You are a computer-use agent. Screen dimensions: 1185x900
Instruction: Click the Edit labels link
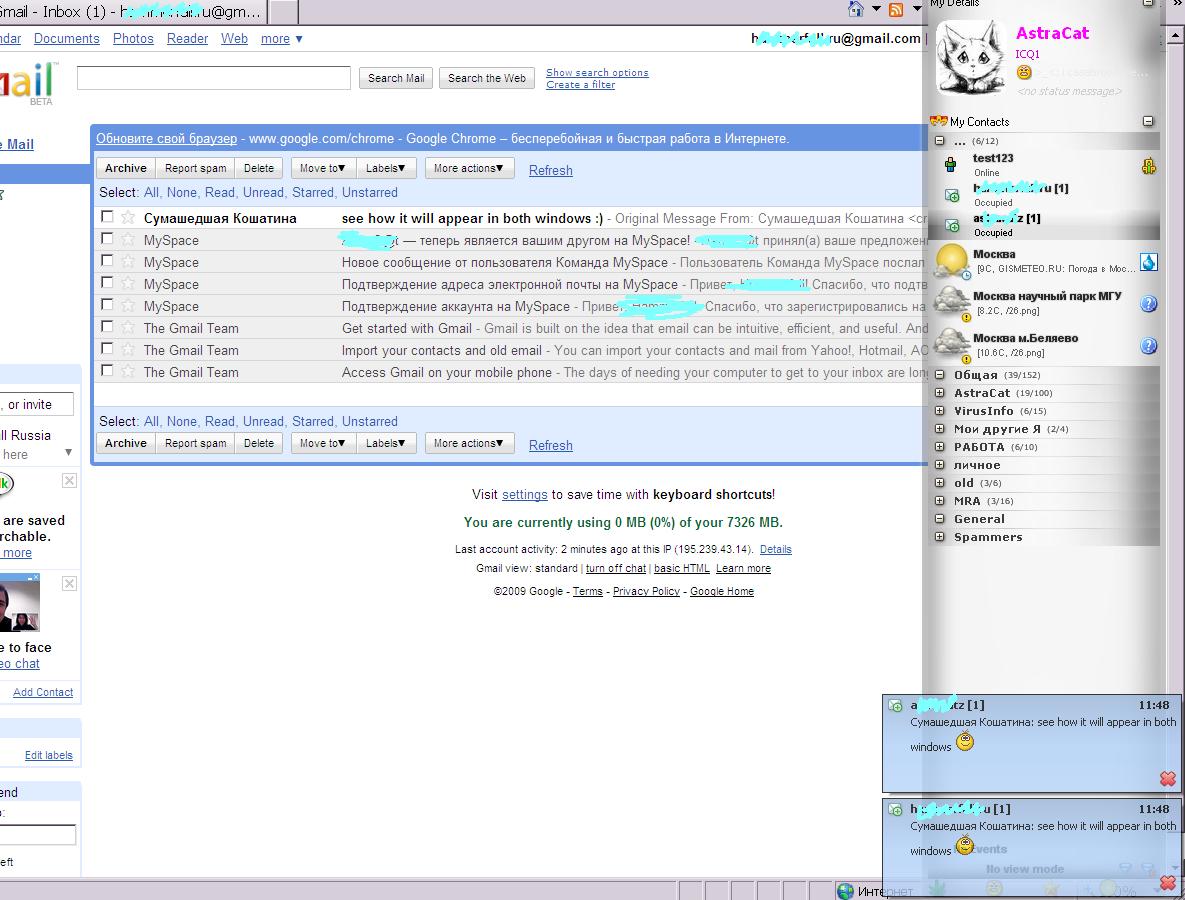point(48,755)
